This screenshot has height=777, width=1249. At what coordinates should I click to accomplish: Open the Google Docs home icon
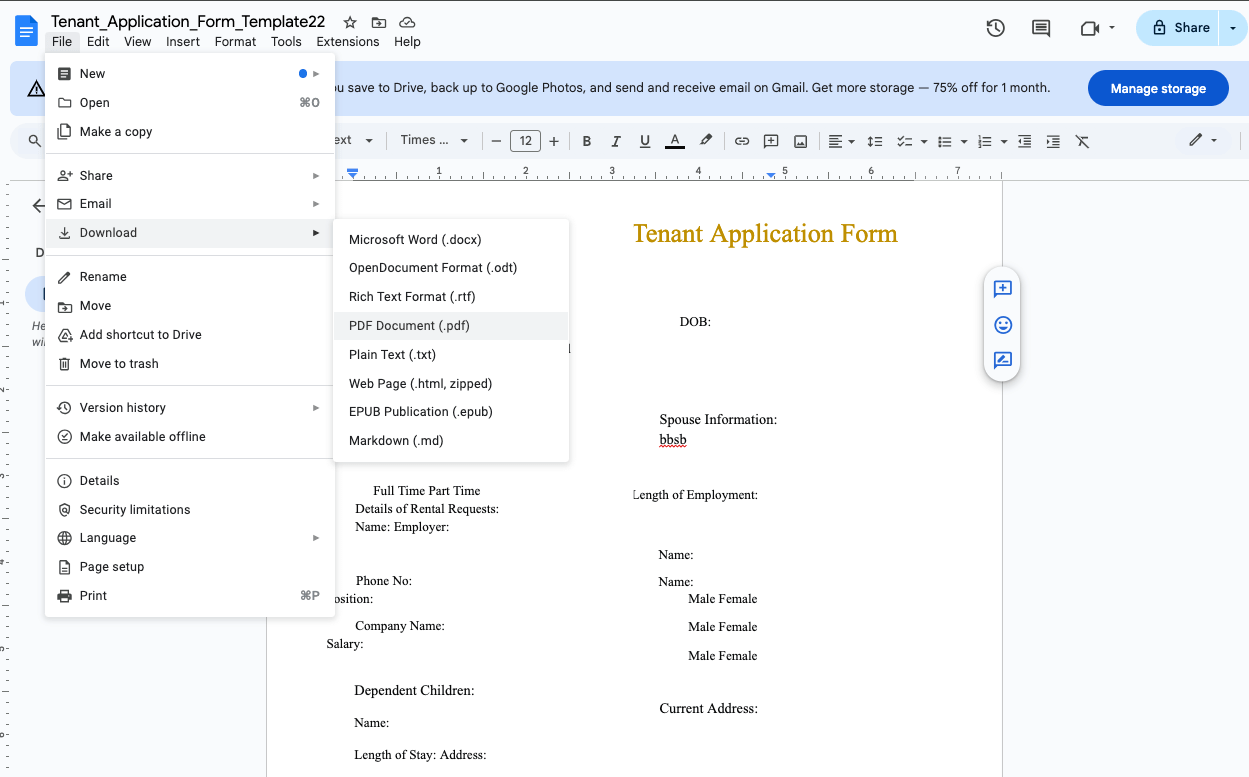pos(26,30)
